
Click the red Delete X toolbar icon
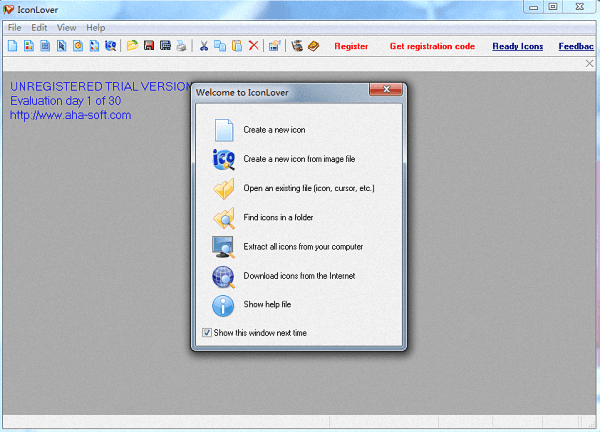[253, 46]
